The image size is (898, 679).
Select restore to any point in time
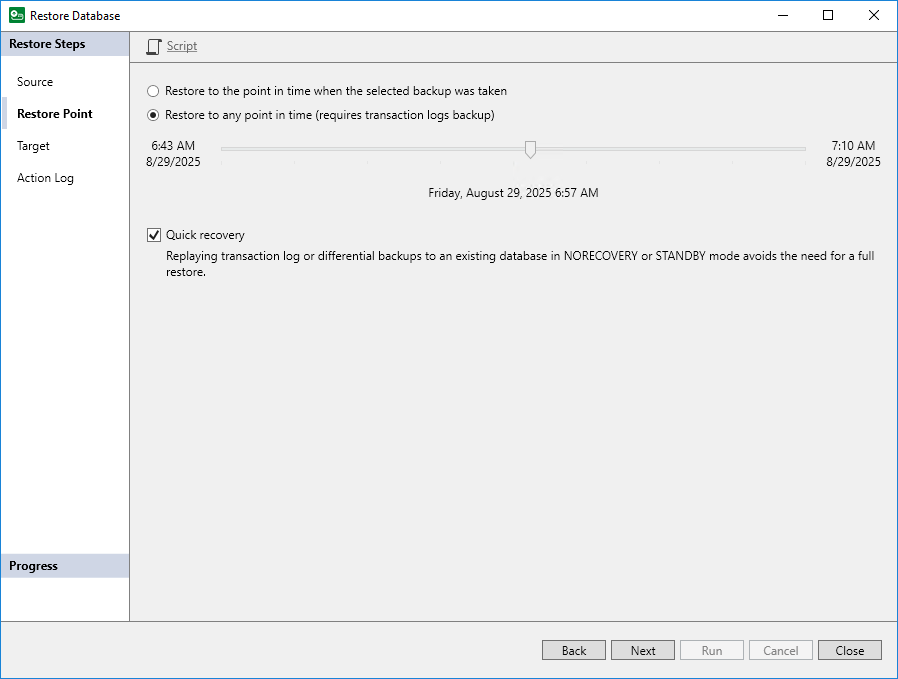coord(153,115)
